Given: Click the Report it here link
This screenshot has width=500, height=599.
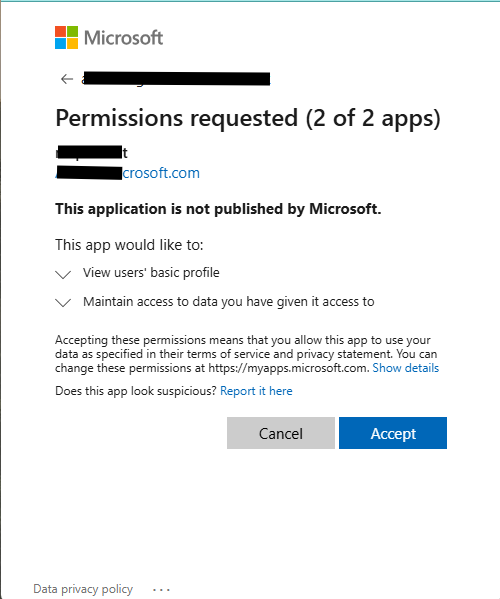Looking at the screenshot, I should pyautogui.click(x=256, y=391).
